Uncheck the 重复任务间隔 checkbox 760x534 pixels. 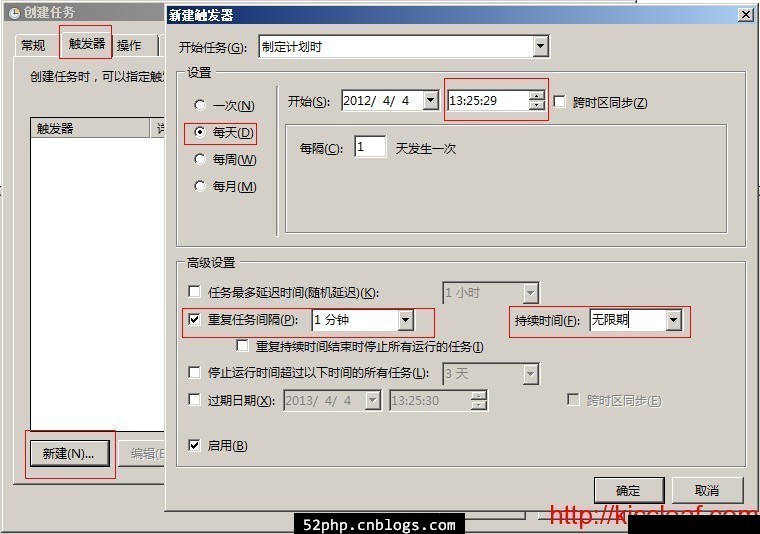point(195,320)
